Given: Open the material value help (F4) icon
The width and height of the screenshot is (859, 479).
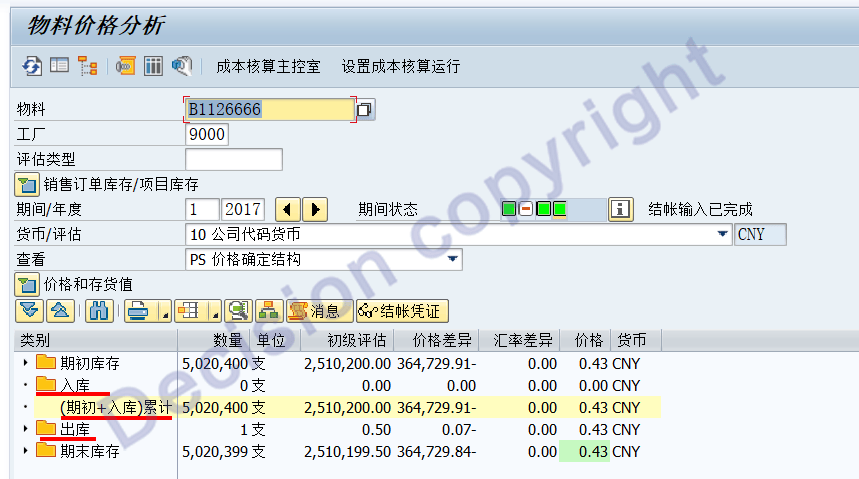Looking at the screenshot, I should 366,109.
